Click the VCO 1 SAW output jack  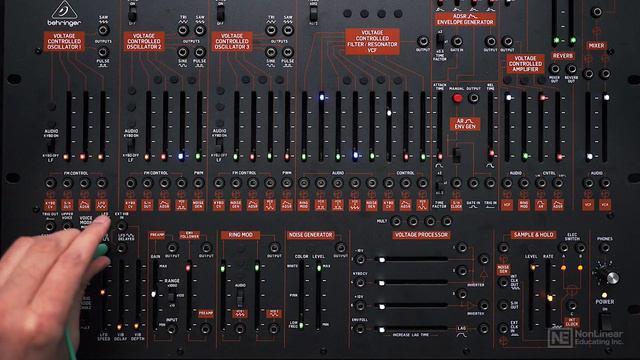(x=103, y=30)
